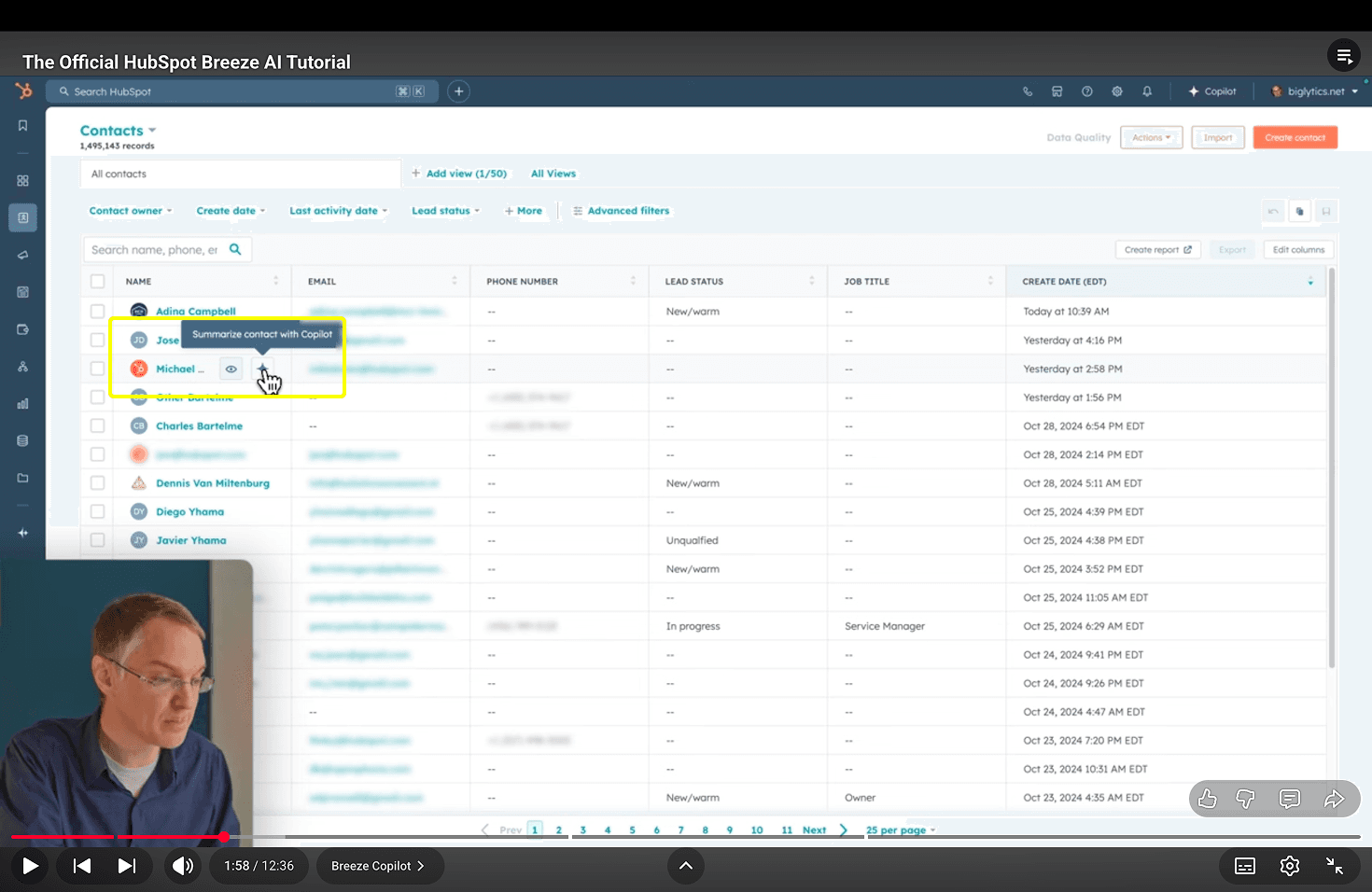Click the video volume speaker button
The height and width of the screenshot is (892, 1372).
coord(184,866)
